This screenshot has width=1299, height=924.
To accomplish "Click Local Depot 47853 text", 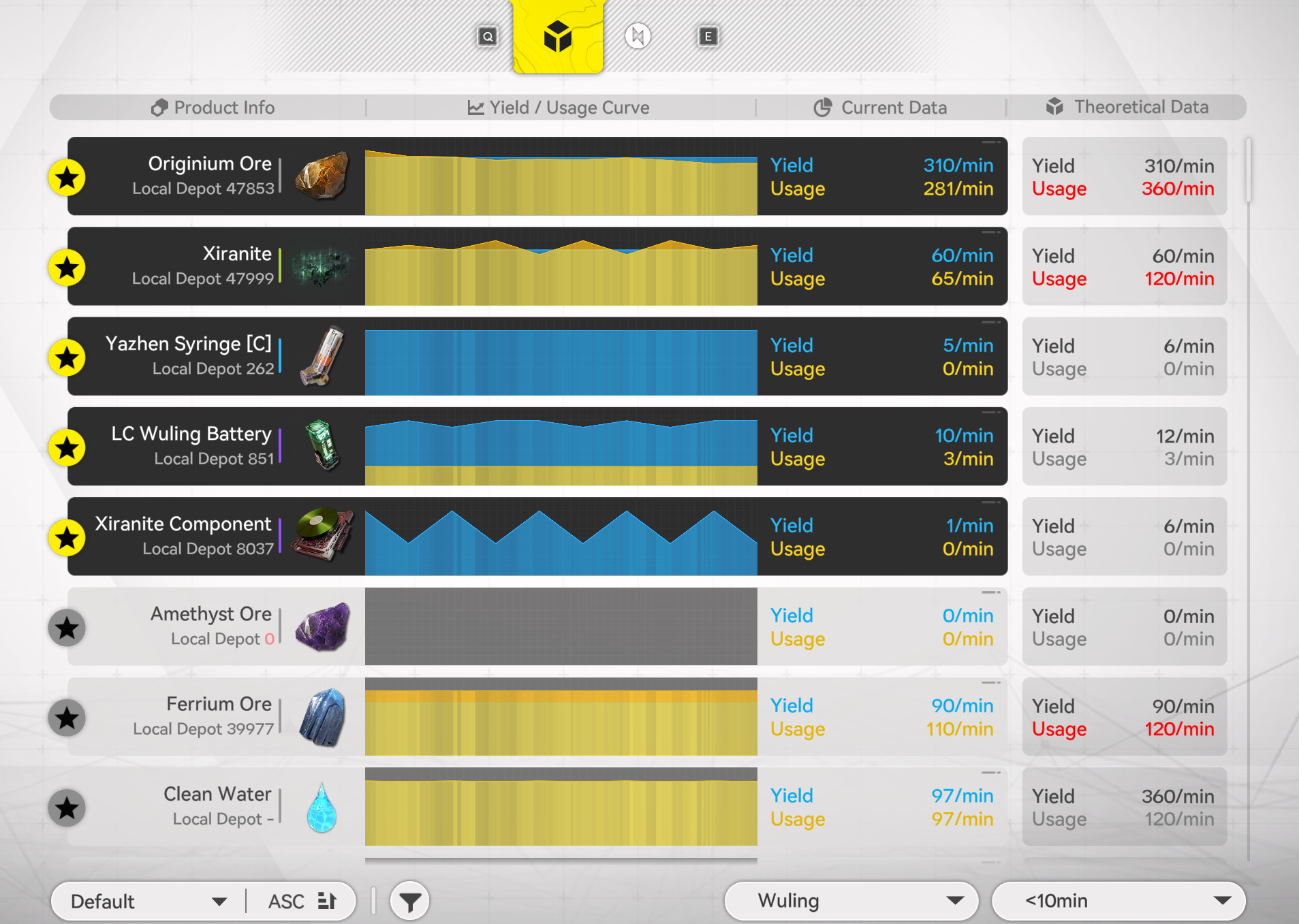I will tap(203, 189).
